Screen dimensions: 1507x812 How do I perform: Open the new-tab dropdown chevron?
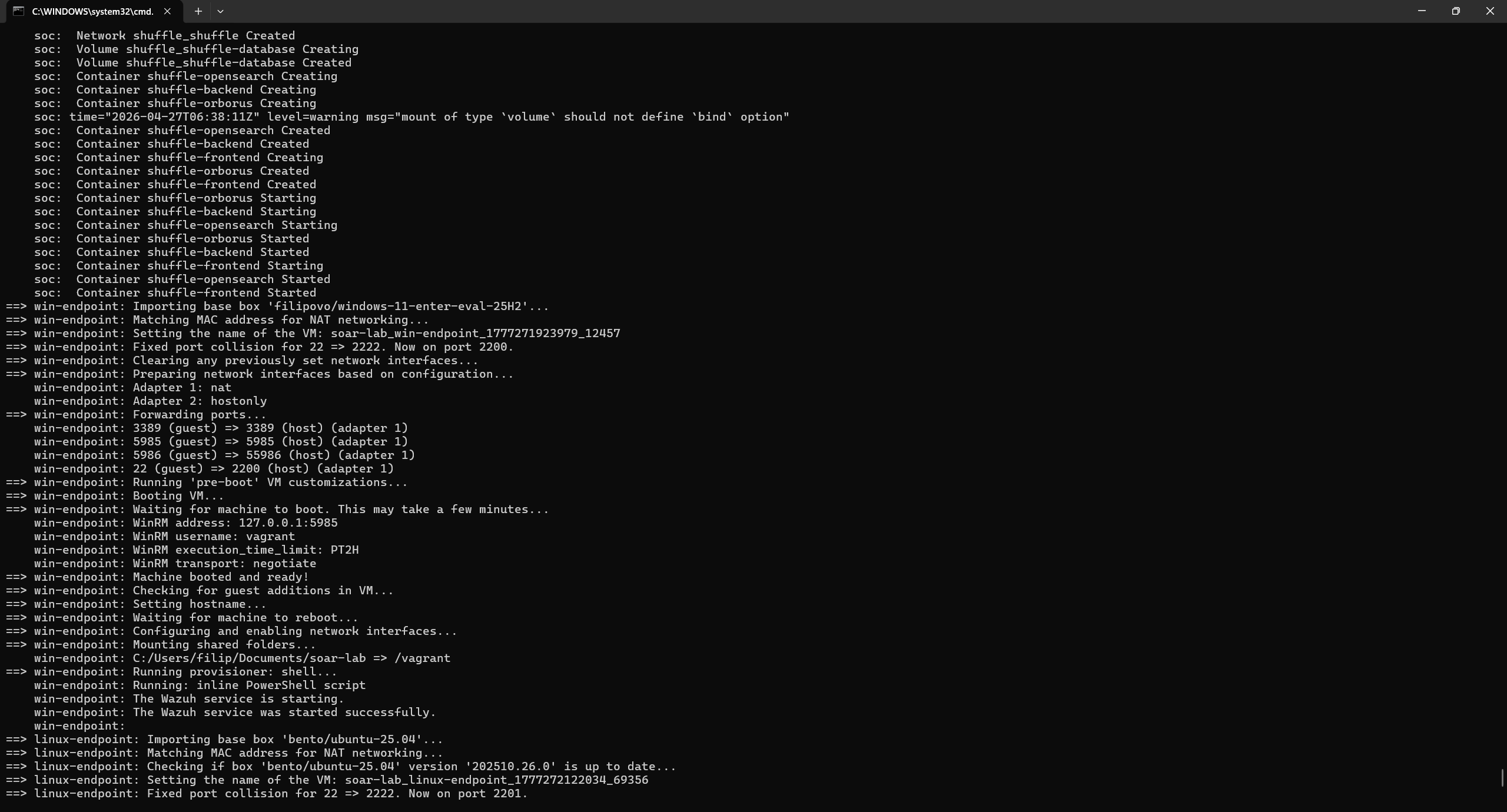pyautogui.click(x=221, y=11)
